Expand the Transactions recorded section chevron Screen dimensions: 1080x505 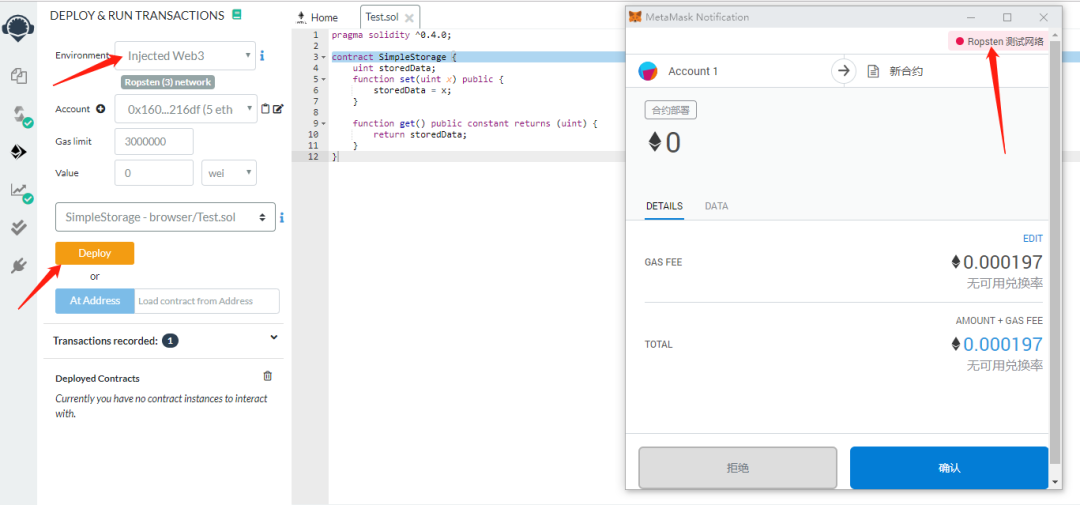(x=274, y=337)
